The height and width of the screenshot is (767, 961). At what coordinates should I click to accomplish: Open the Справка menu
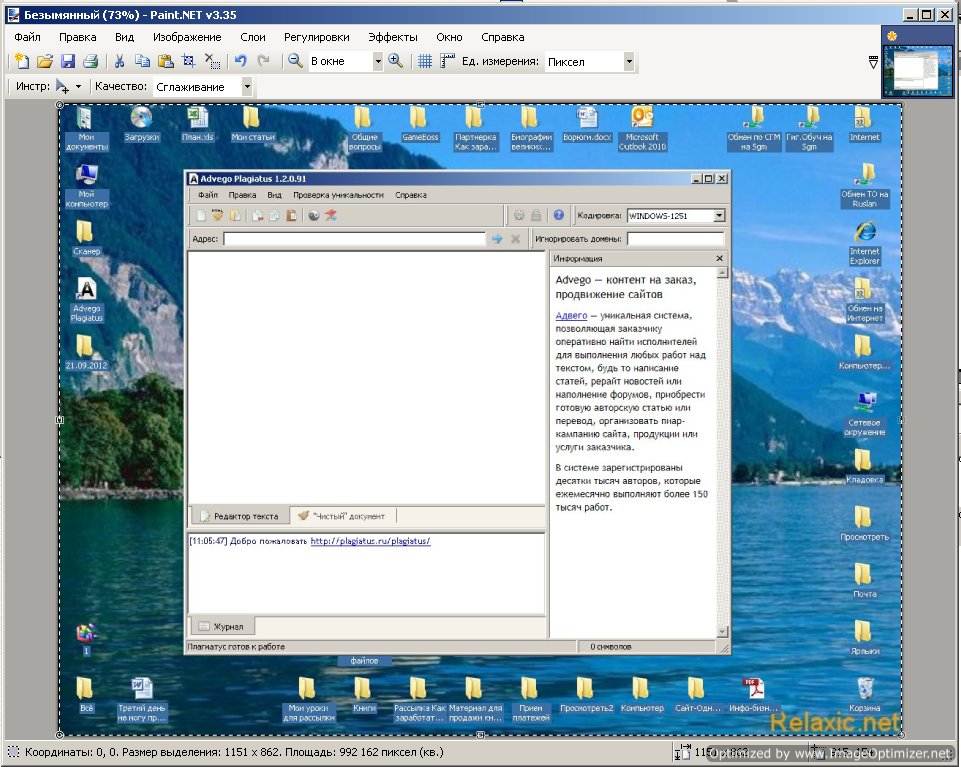tap(503, 37)
